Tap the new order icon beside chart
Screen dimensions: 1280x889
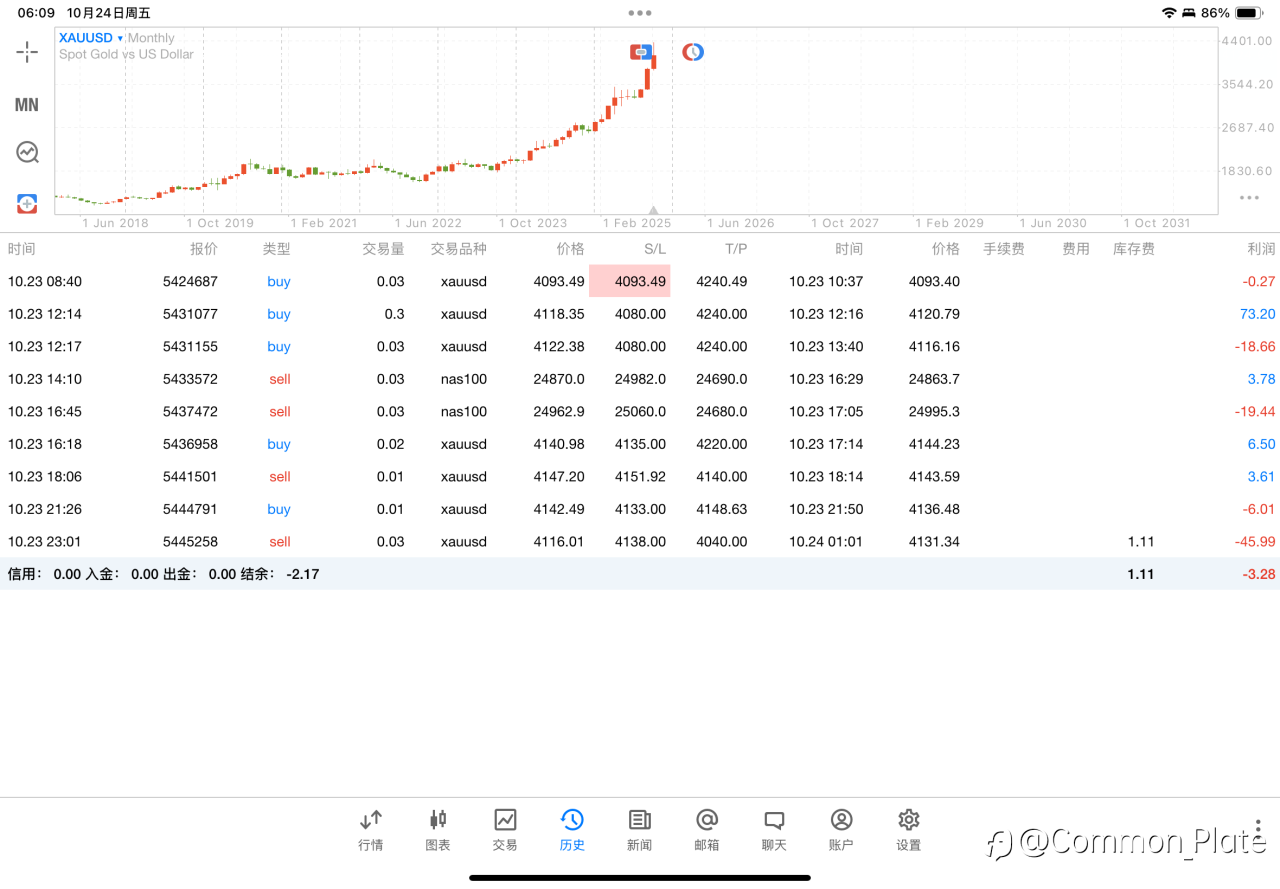point(27,204)
